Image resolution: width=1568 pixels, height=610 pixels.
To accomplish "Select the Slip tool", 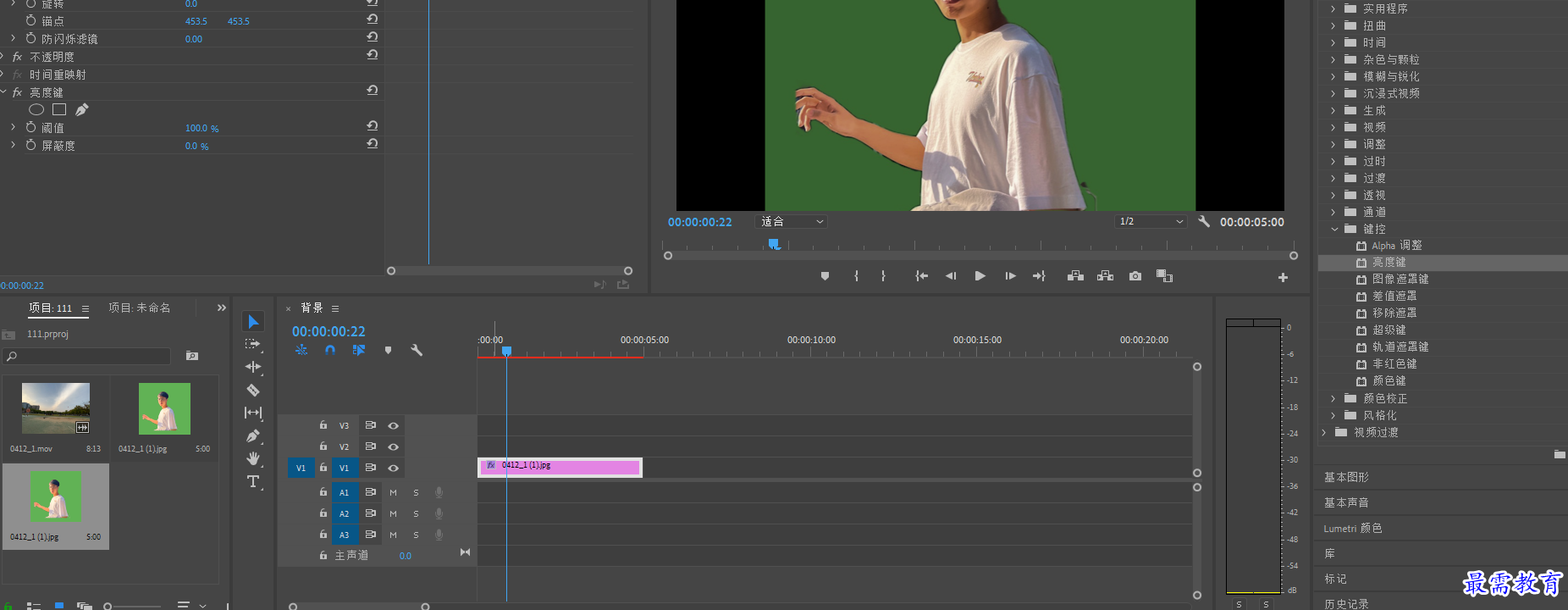I will tap(253, 413).
